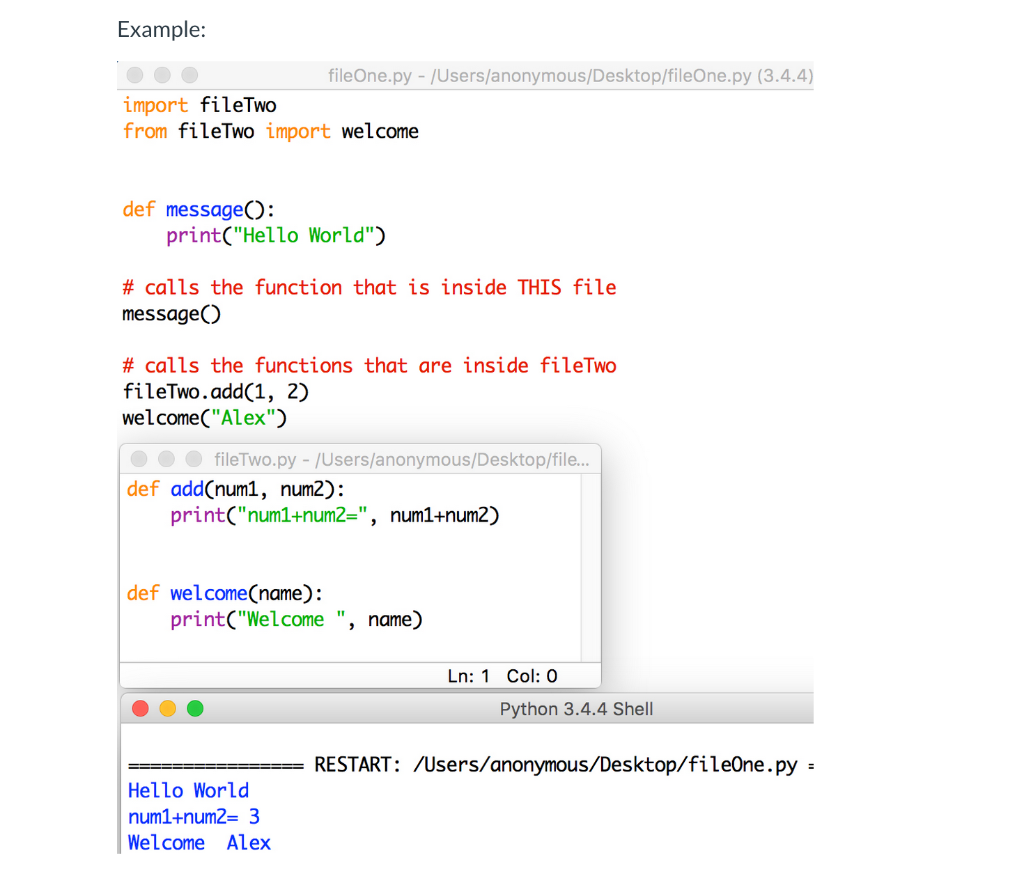
Task: Activate the Python 3.4.4 Shell title bar
Action: (575, 708)
